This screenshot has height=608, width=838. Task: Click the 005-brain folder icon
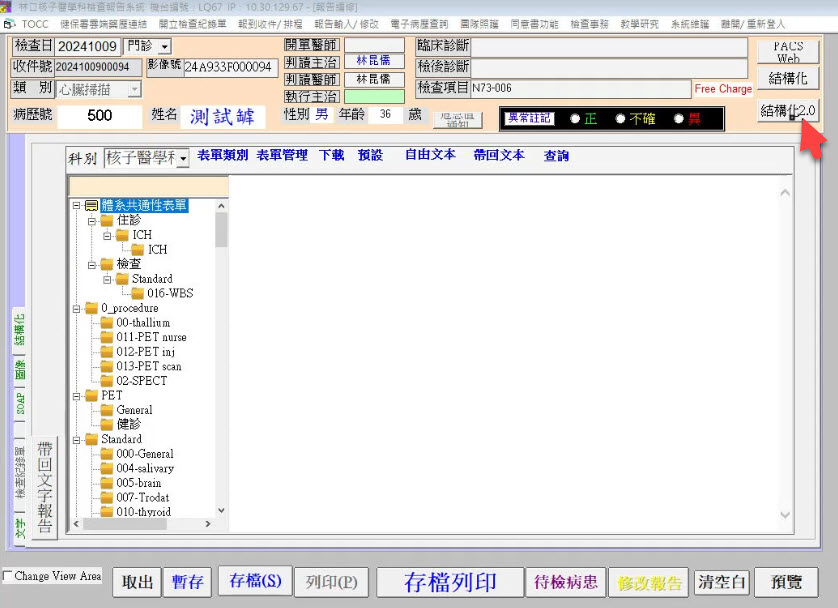pos(107,483)
